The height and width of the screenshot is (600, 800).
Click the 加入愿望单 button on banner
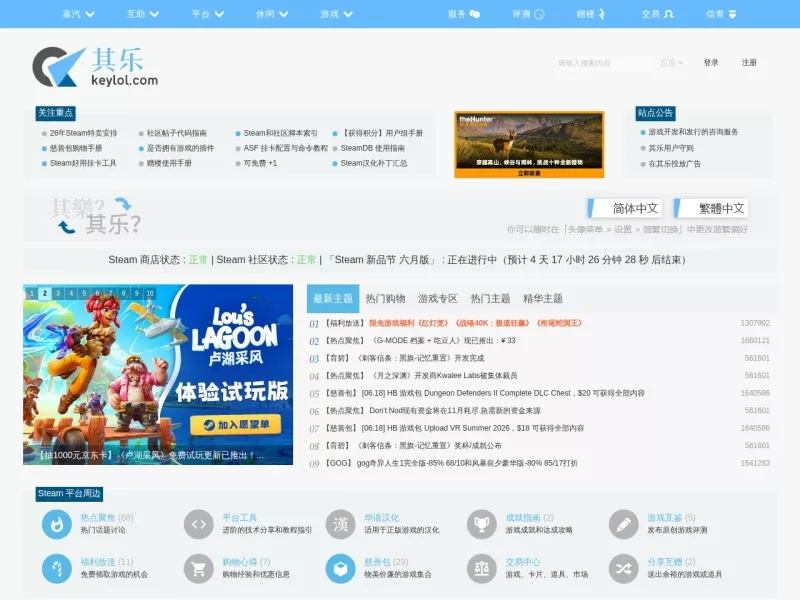pos(236,424)
